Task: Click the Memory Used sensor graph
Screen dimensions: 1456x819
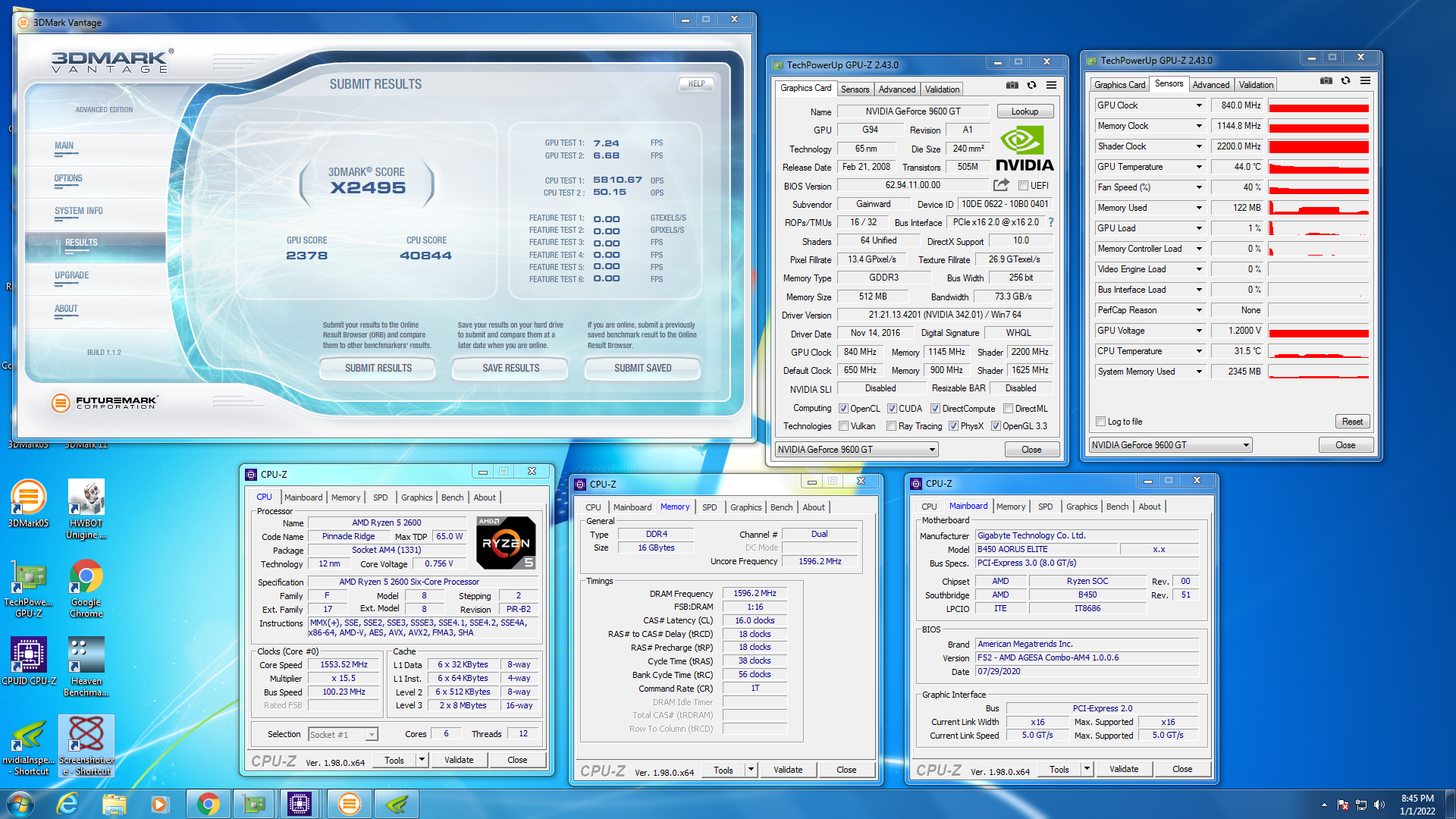Action: [x=1319, y=208]
